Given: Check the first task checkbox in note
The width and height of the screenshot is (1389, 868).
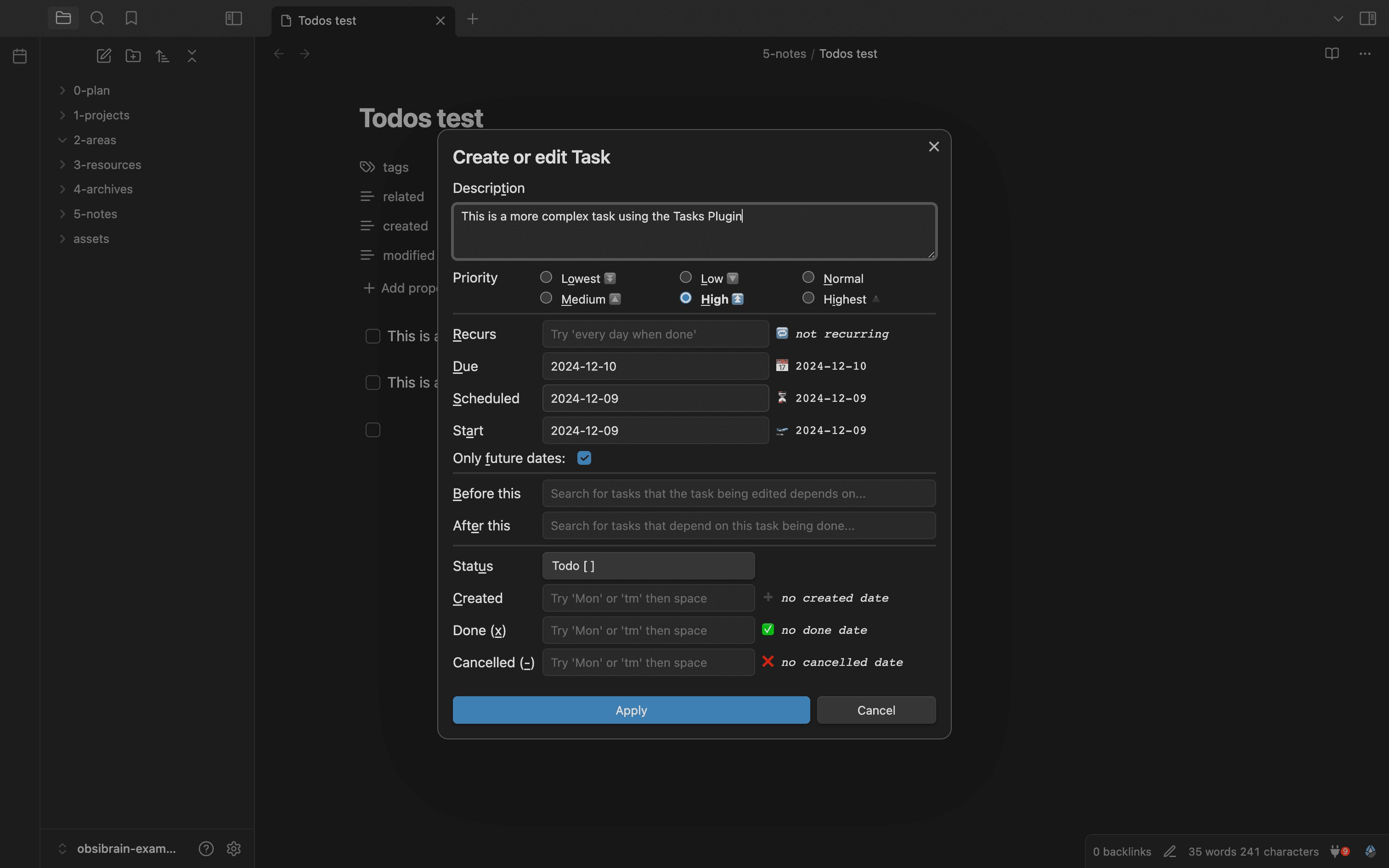Looking at the screenshot, I should [x=373, y=336].
